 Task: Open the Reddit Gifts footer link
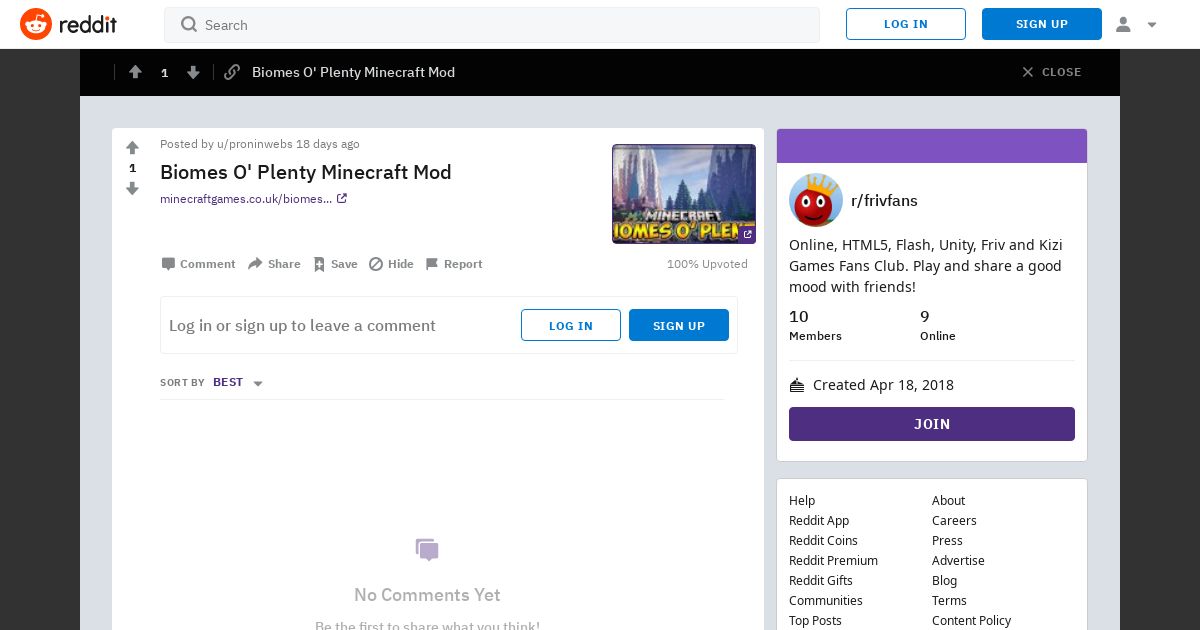click(x=821, y=581)
